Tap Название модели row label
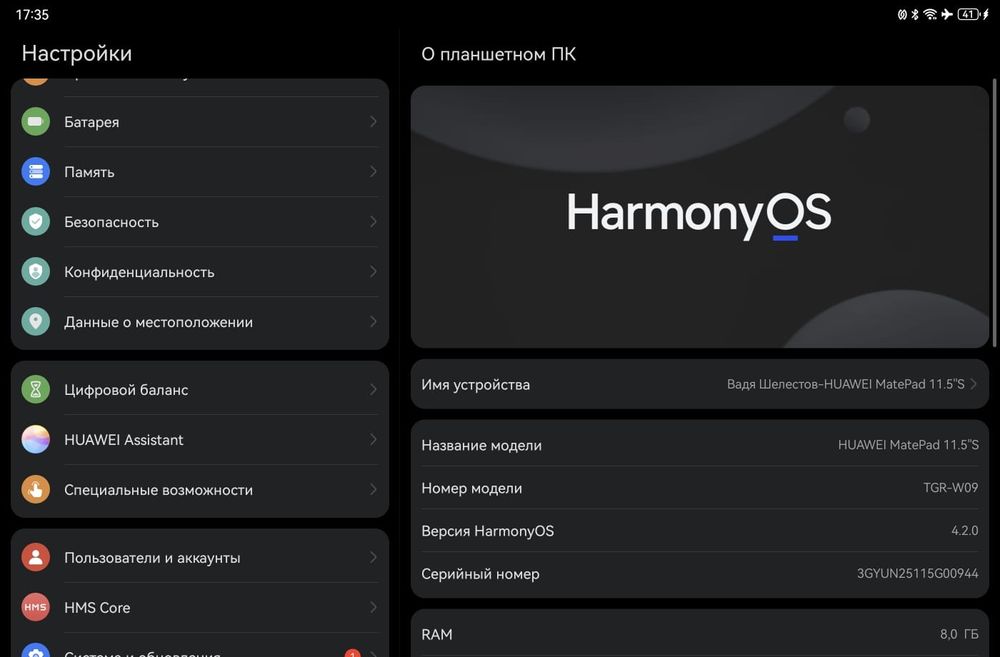Image resolution: width=1000 pixels, height=657 pixels. click(x=482, y=445)
